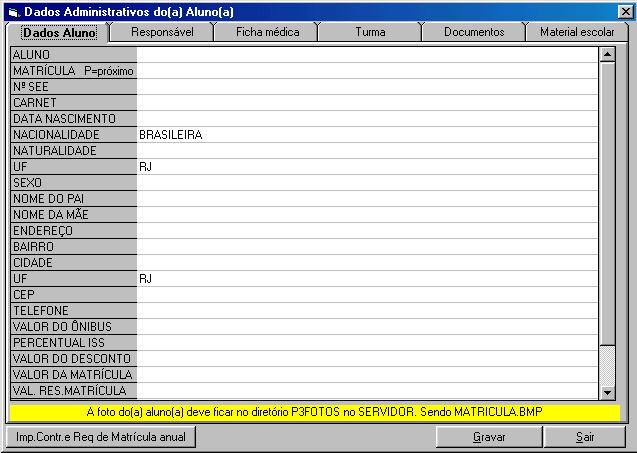Select the Turma tab
This screenshot has height=453, width=637.
370,32
